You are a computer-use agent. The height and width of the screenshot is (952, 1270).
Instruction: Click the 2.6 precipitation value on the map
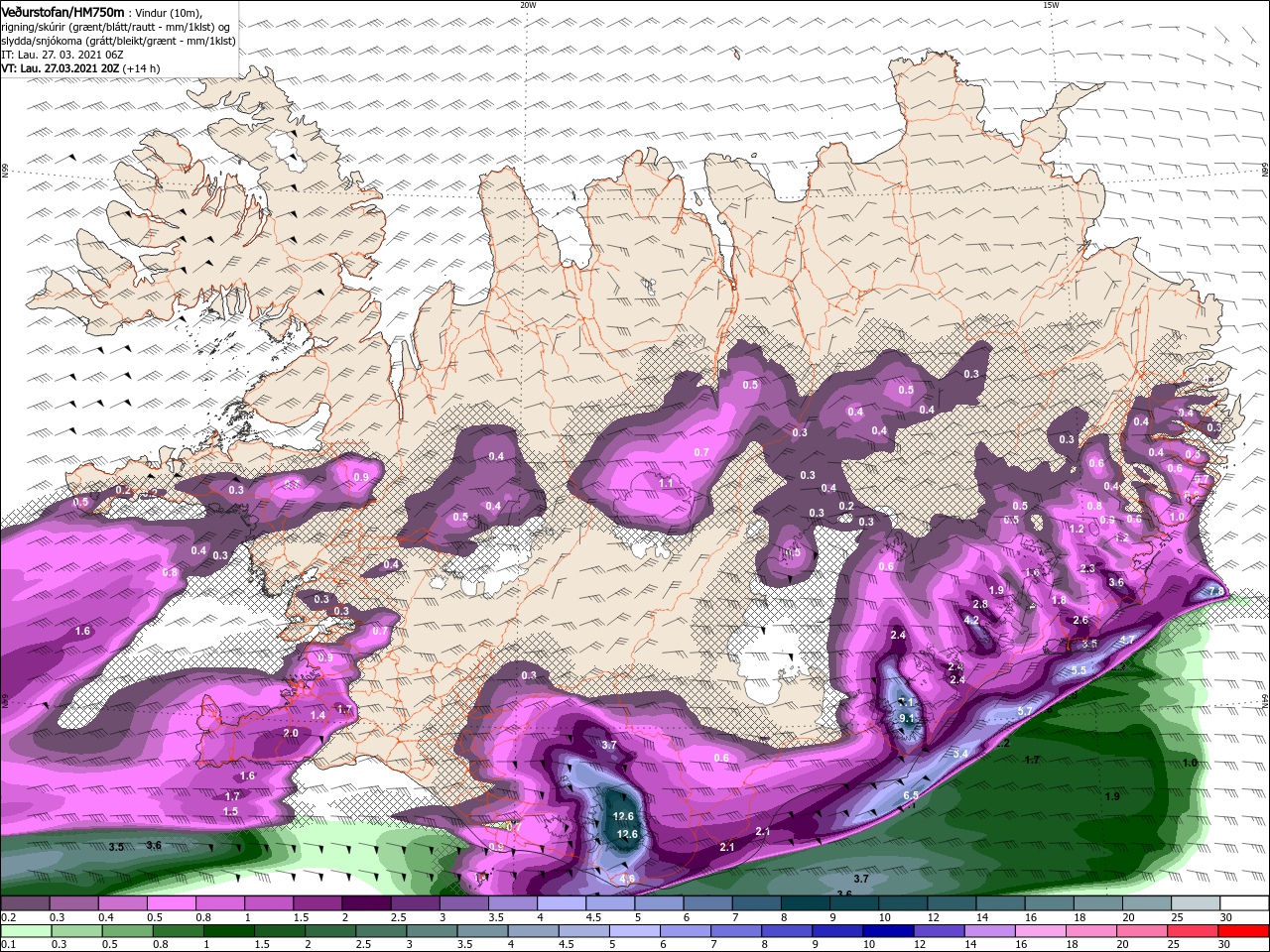pyautogui.click(x=1080, y=620)
